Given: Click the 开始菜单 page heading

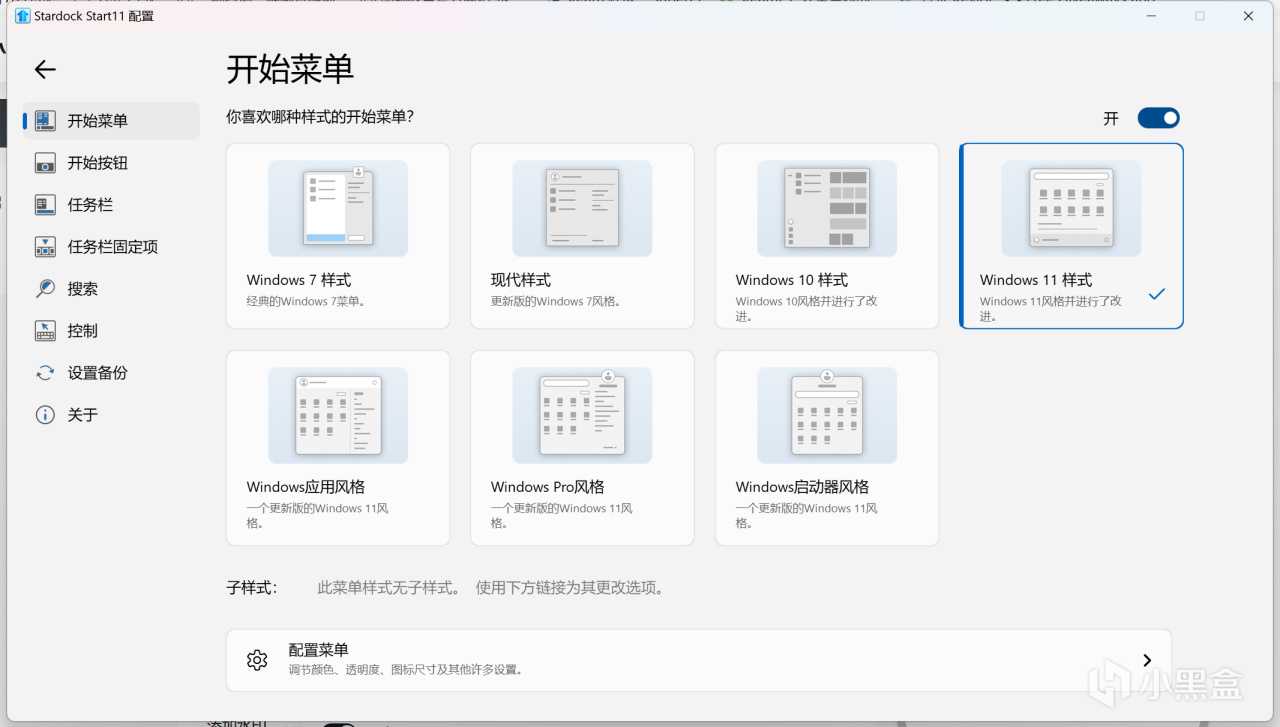Looking at the screenshot, I should click(291, 69).
